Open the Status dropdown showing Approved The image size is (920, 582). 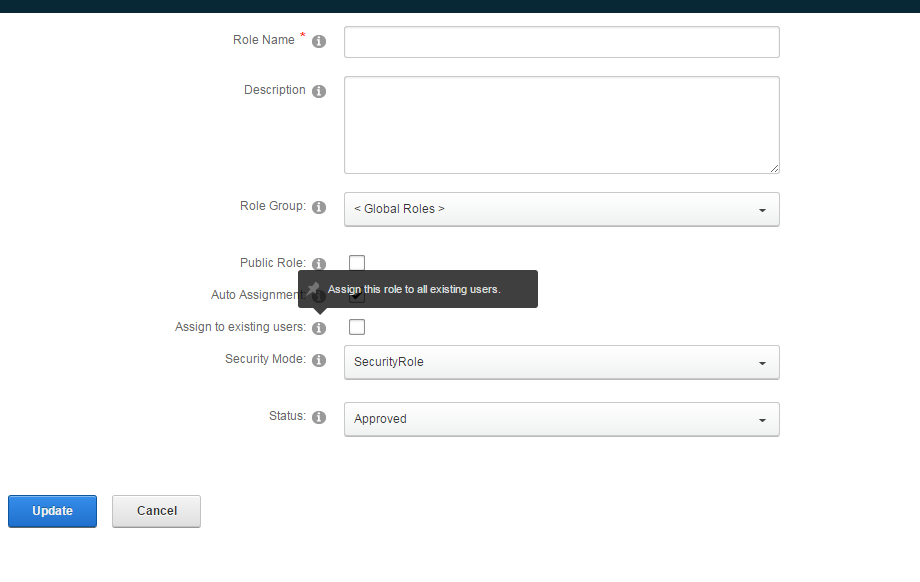[x=562, y=419]
